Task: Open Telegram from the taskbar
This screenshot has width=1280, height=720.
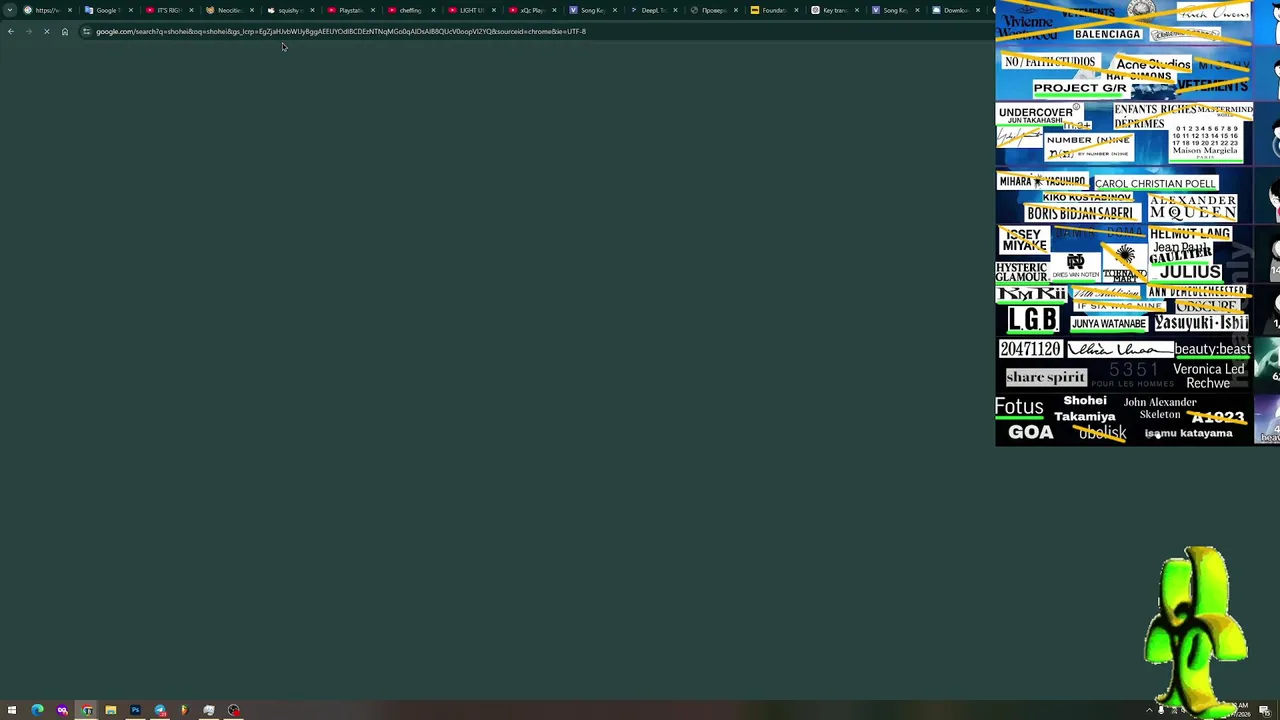Action: click(160, 710)
